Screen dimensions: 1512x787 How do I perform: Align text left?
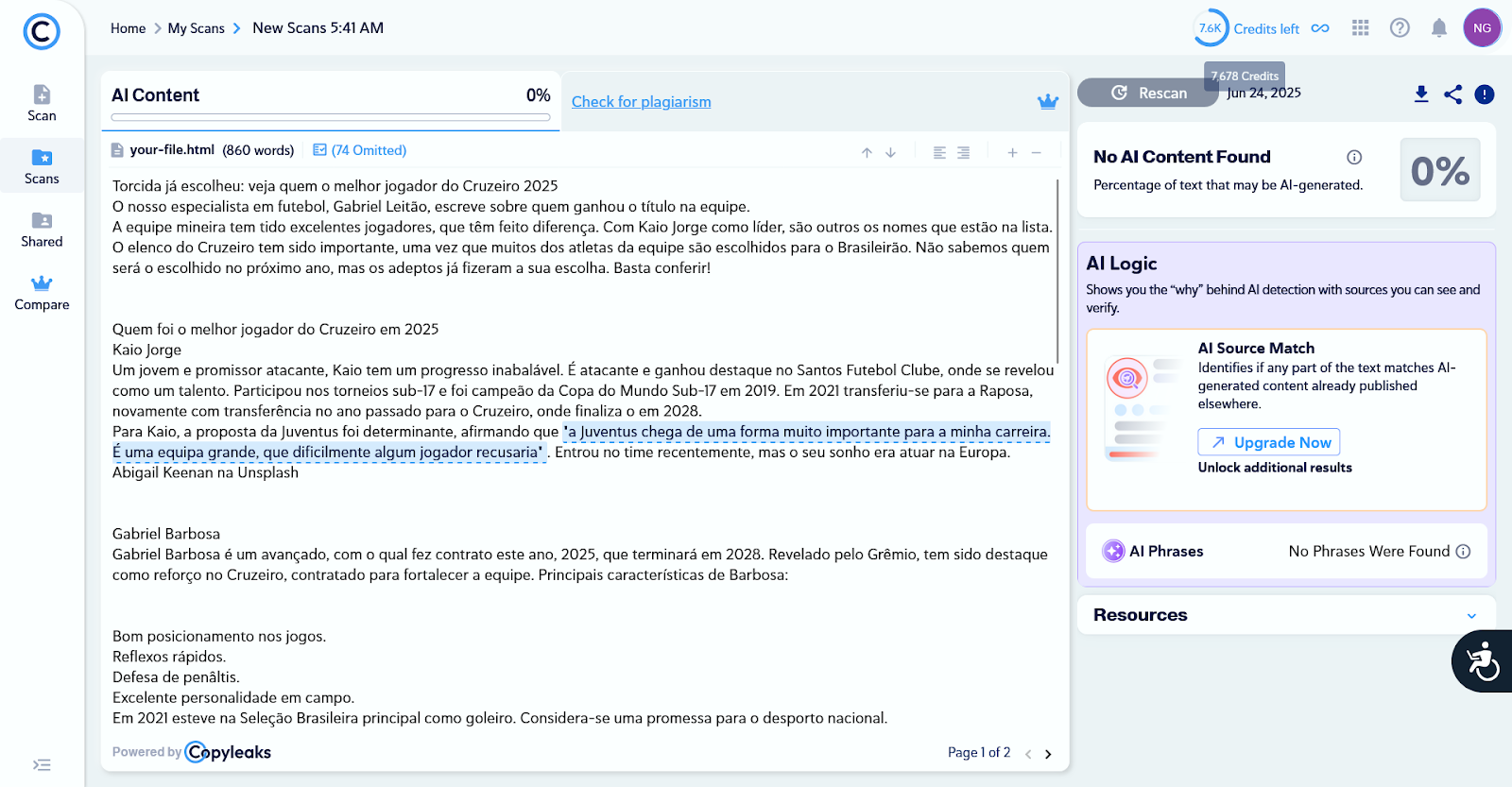point(939,152)
